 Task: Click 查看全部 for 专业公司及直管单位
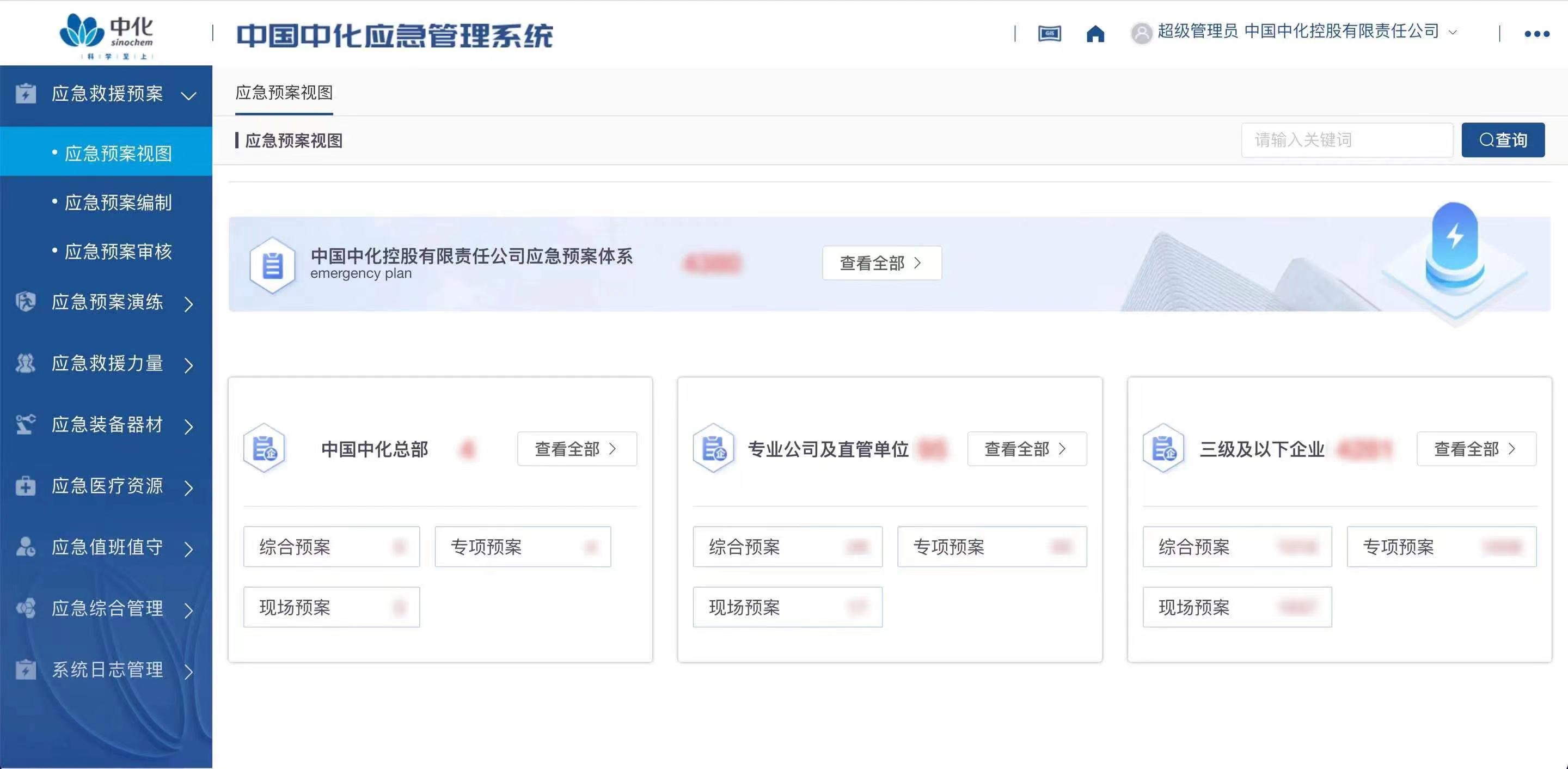[x=1027, y=449]
